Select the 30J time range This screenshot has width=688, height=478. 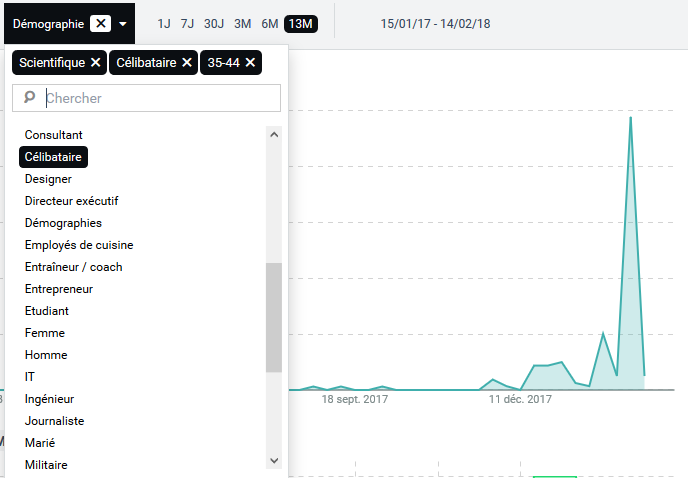(x=214, y=24)
